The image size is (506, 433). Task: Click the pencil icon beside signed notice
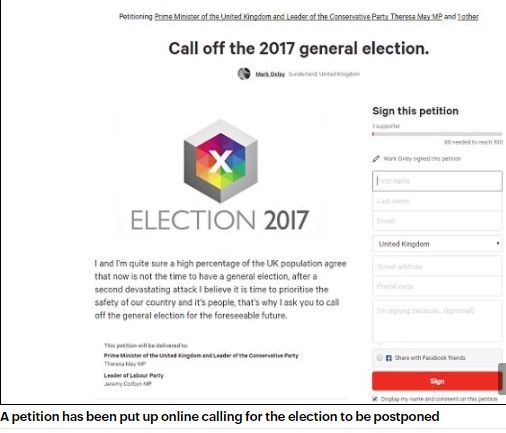[x=376, y=159]
